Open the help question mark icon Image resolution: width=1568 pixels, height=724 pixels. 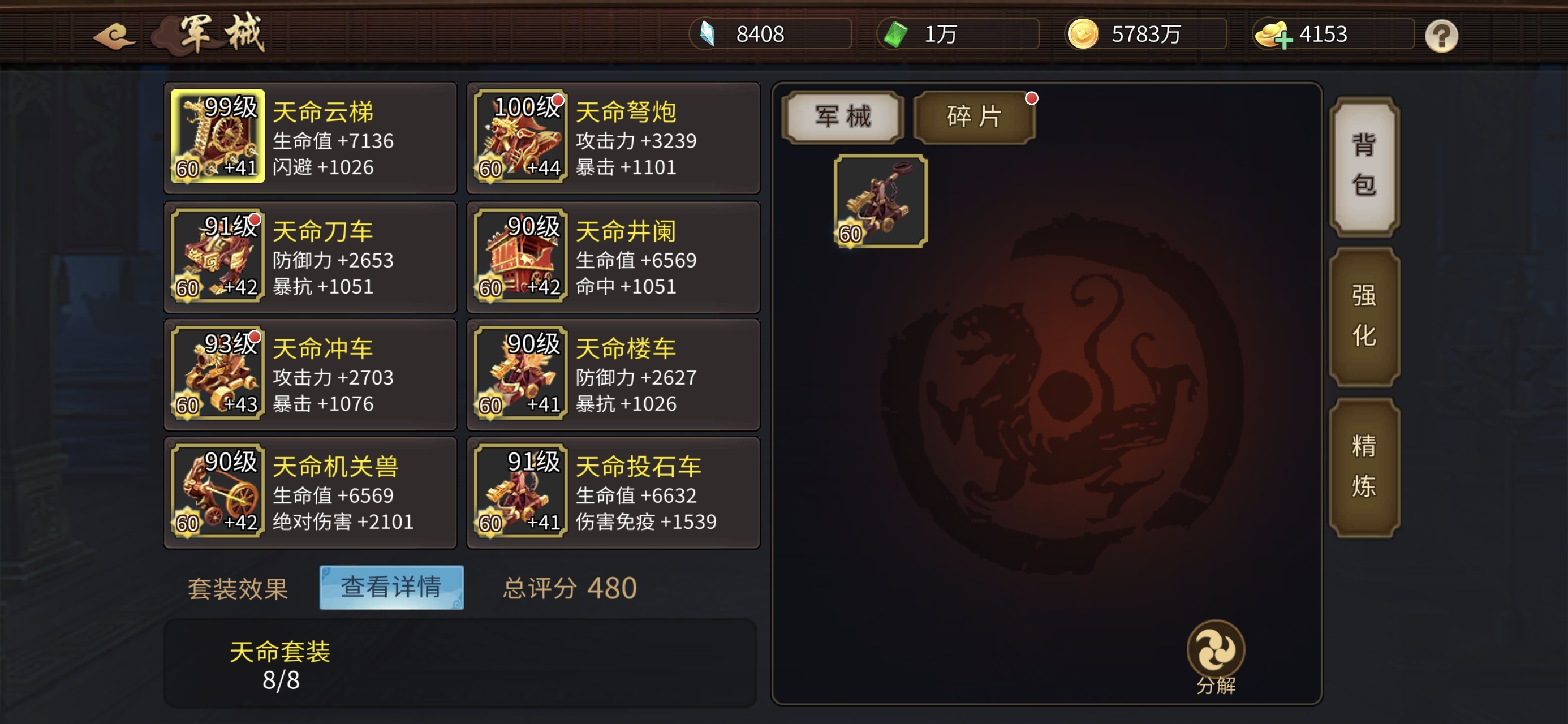pos(1441,36)
